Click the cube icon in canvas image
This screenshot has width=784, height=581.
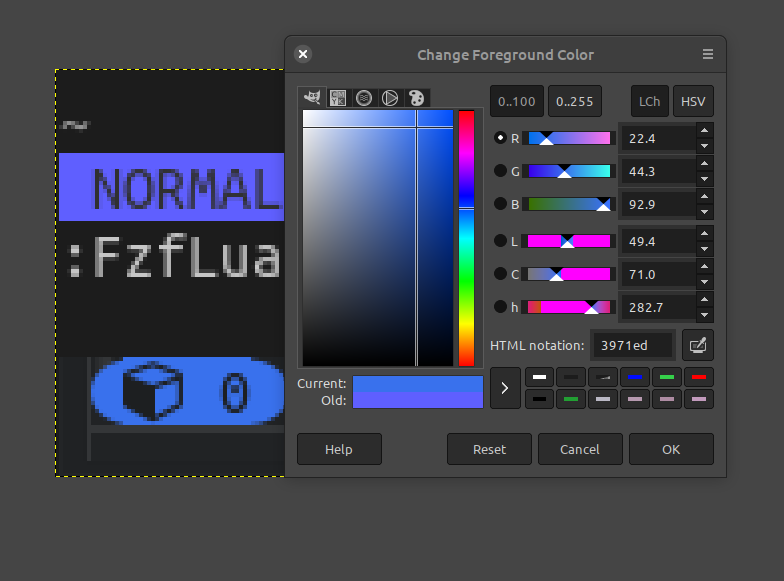click(x=153, y=392)
